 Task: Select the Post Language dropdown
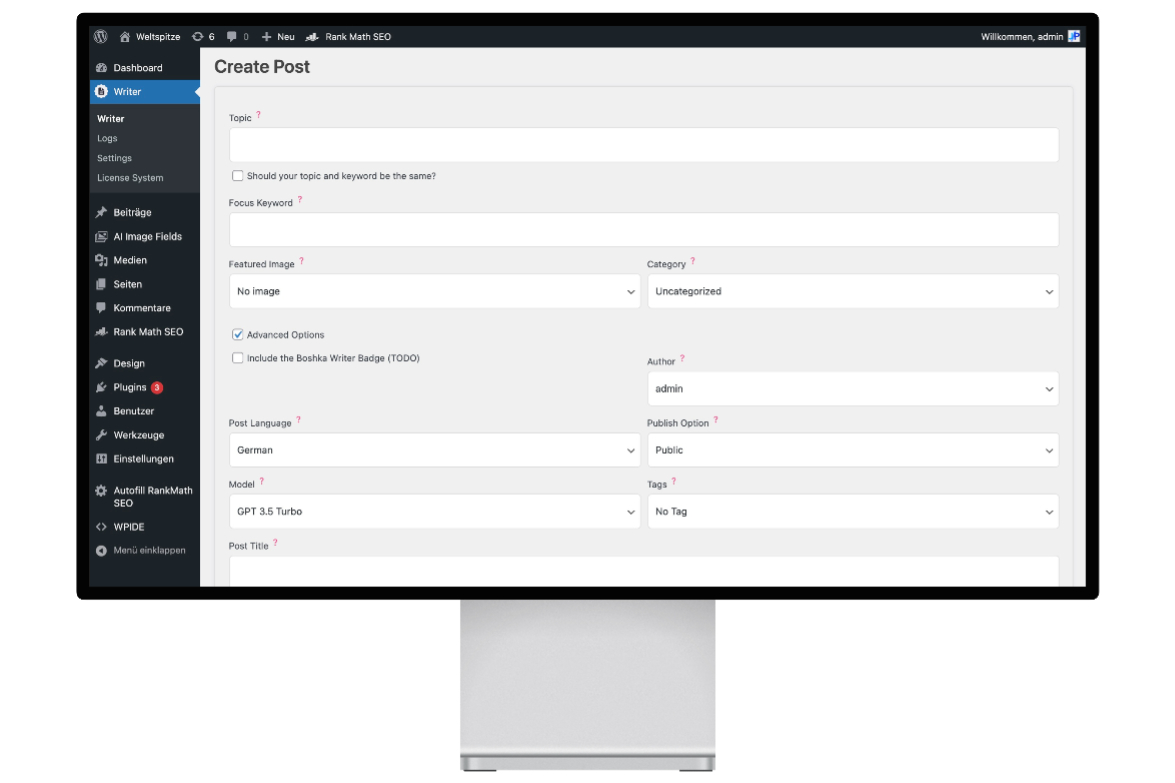pos(434,451)
